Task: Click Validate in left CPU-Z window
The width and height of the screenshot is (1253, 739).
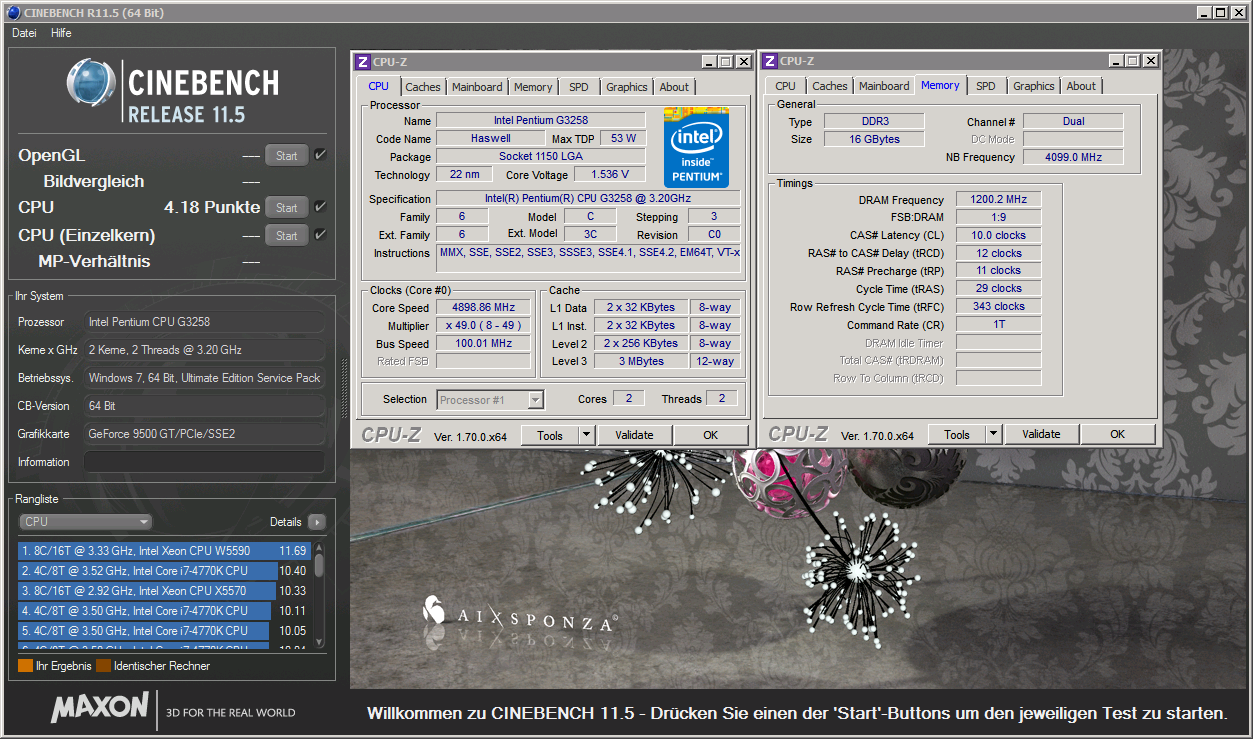Action: point(634,435)
